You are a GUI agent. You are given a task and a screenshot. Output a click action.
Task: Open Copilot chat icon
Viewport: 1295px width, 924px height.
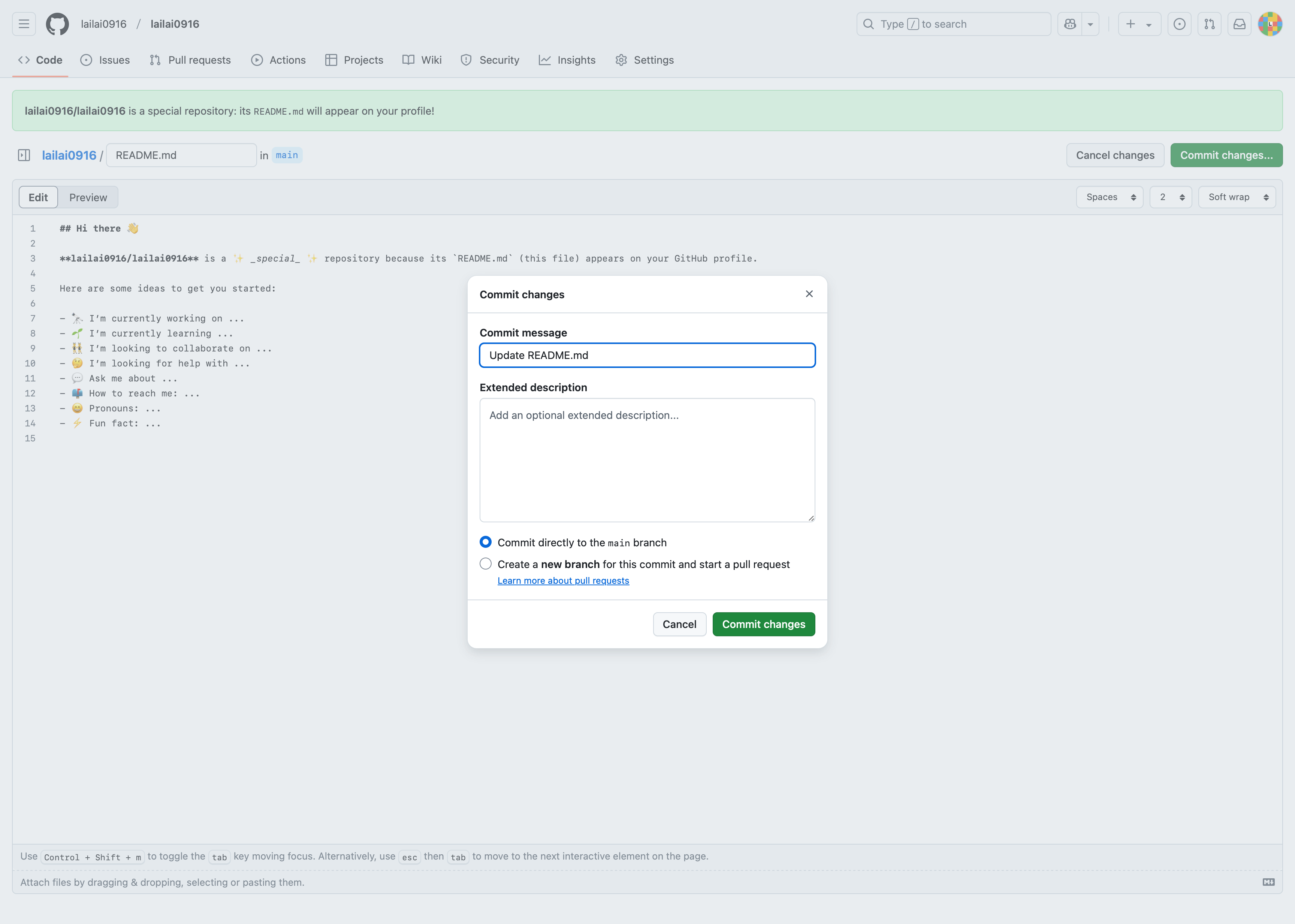1070,24
